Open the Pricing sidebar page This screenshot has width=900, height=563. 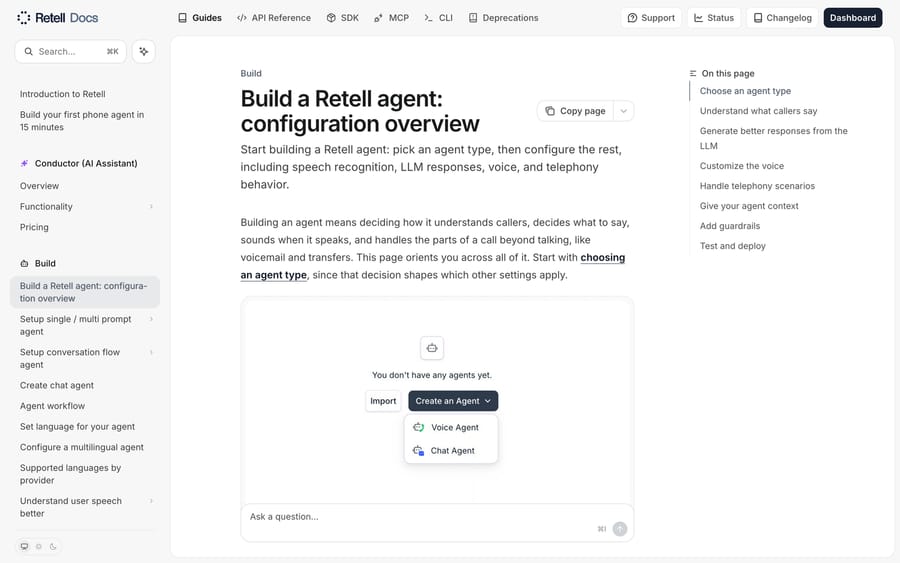[x=34, y=227]
